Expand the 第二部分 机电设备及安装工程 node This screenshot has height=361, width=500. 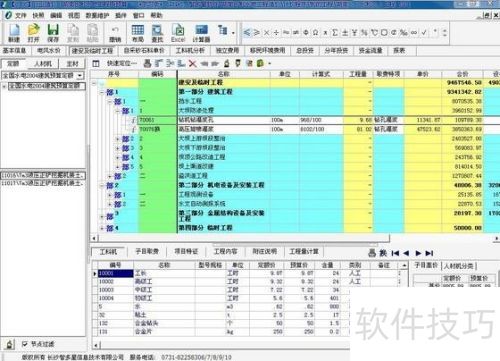click(103, 186)
